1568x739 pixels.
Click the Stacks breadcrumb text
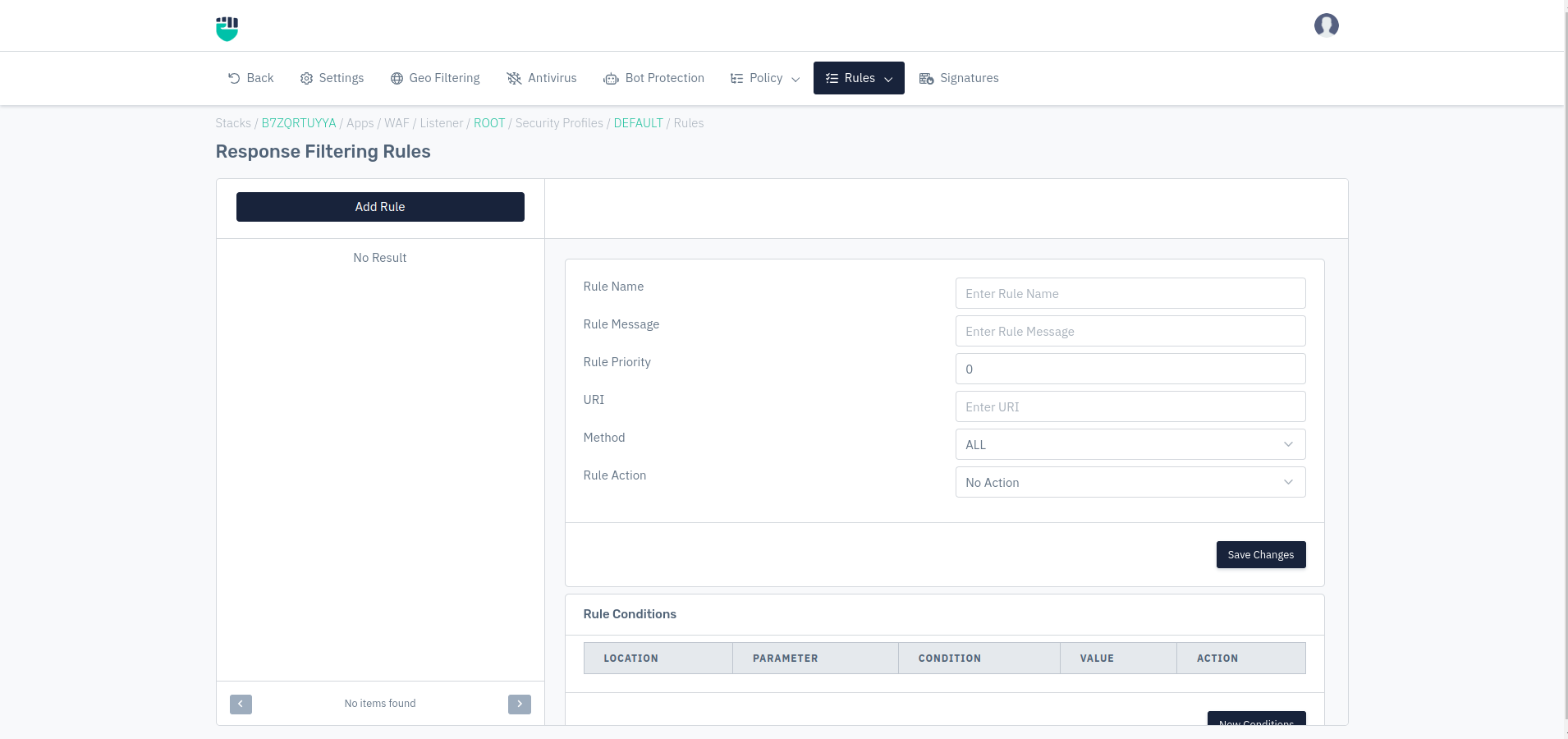click(233, 123)
